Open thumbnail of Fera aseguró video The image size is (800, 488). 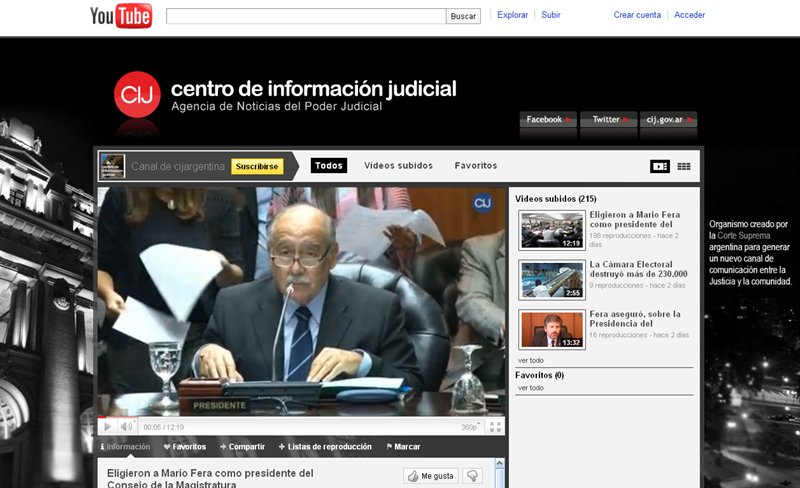pyautogui.click(x=552, y=329)
